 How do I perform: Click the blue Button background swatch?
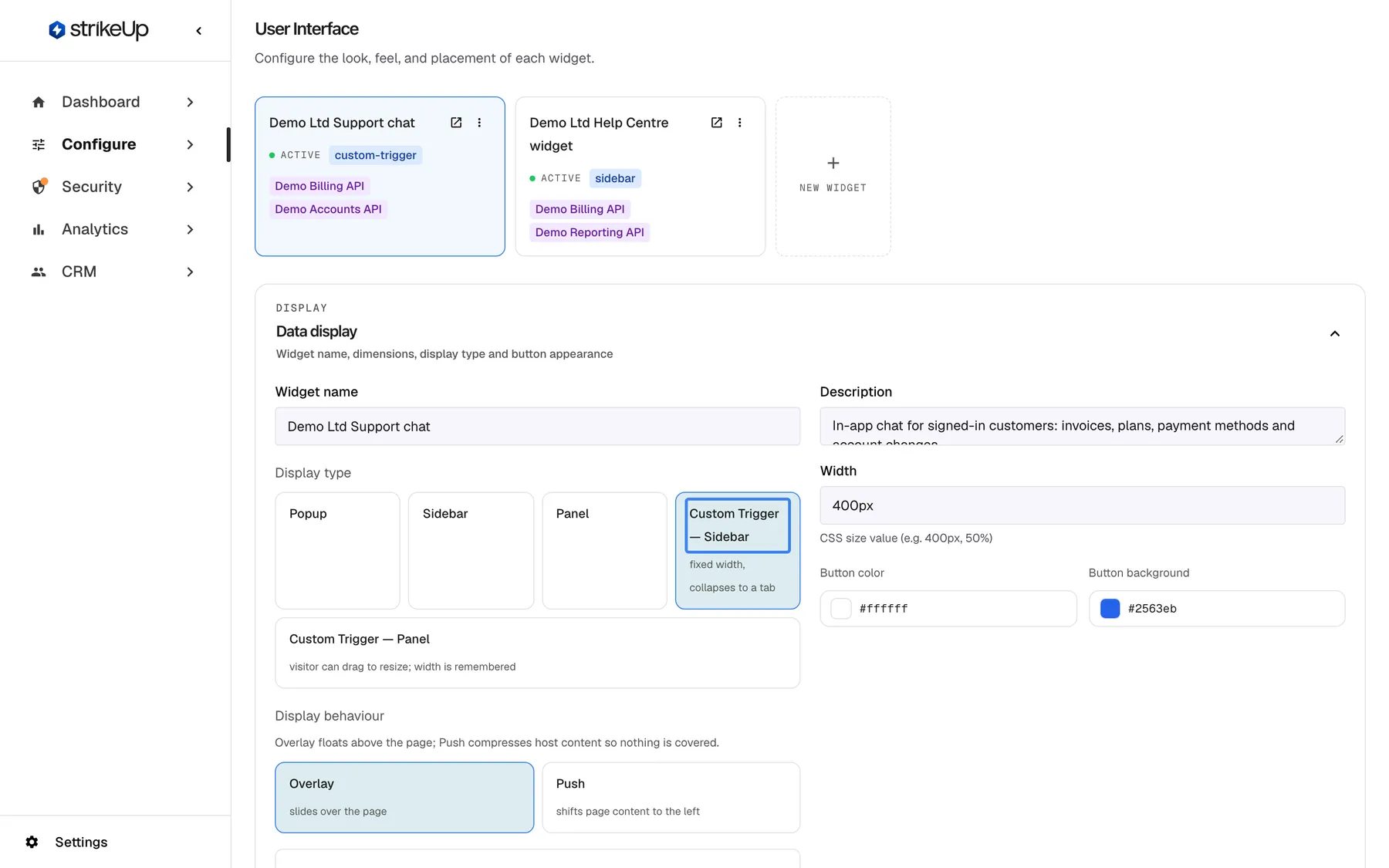(x=1110, y=609)
